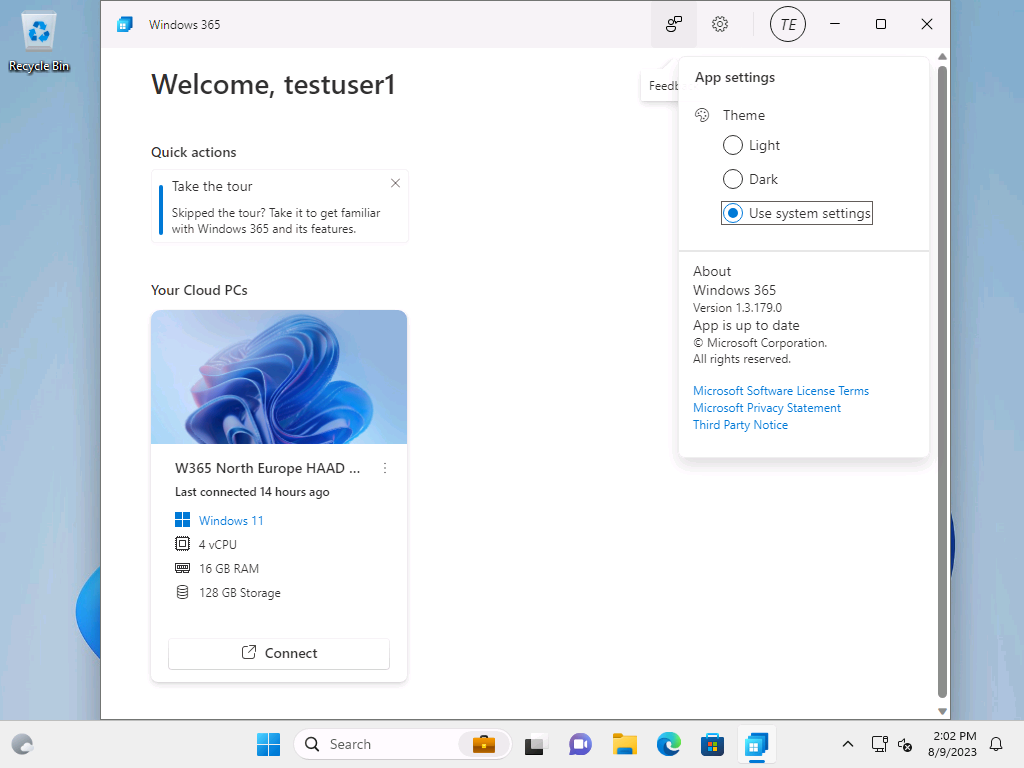
Task: Click the 128 GB Storage disk icon
Action: [182, 592]
